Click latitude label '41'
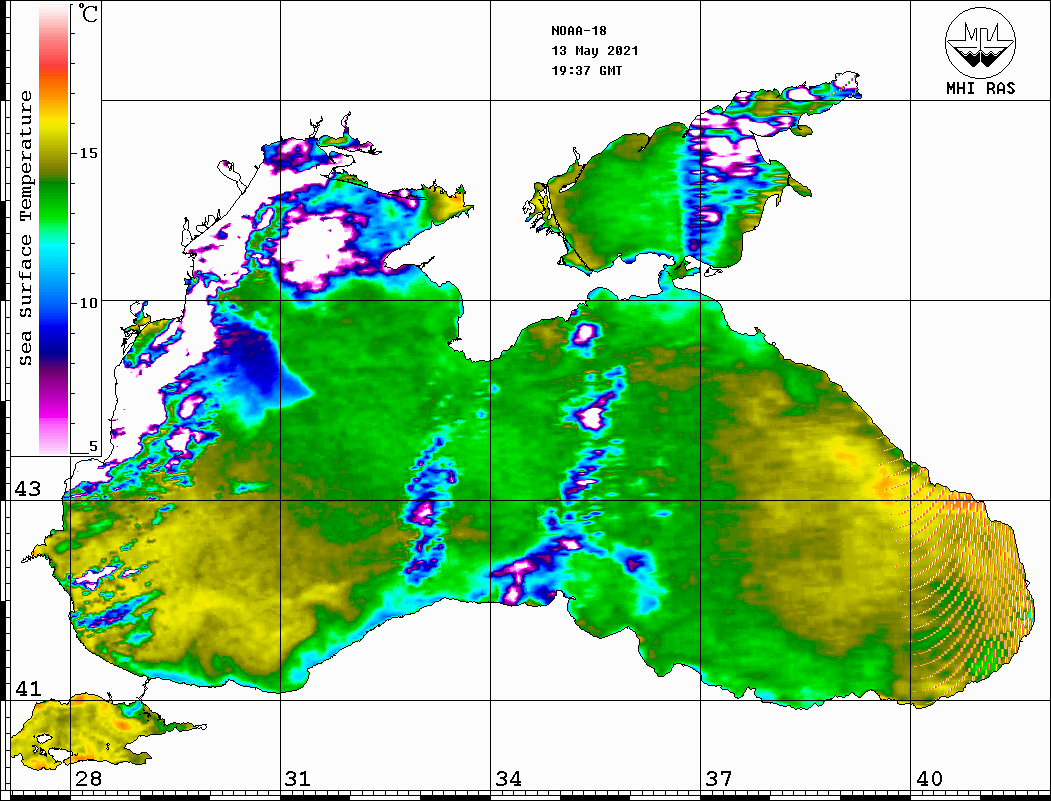Screen dimensions: 1051x801 point(28,688)
